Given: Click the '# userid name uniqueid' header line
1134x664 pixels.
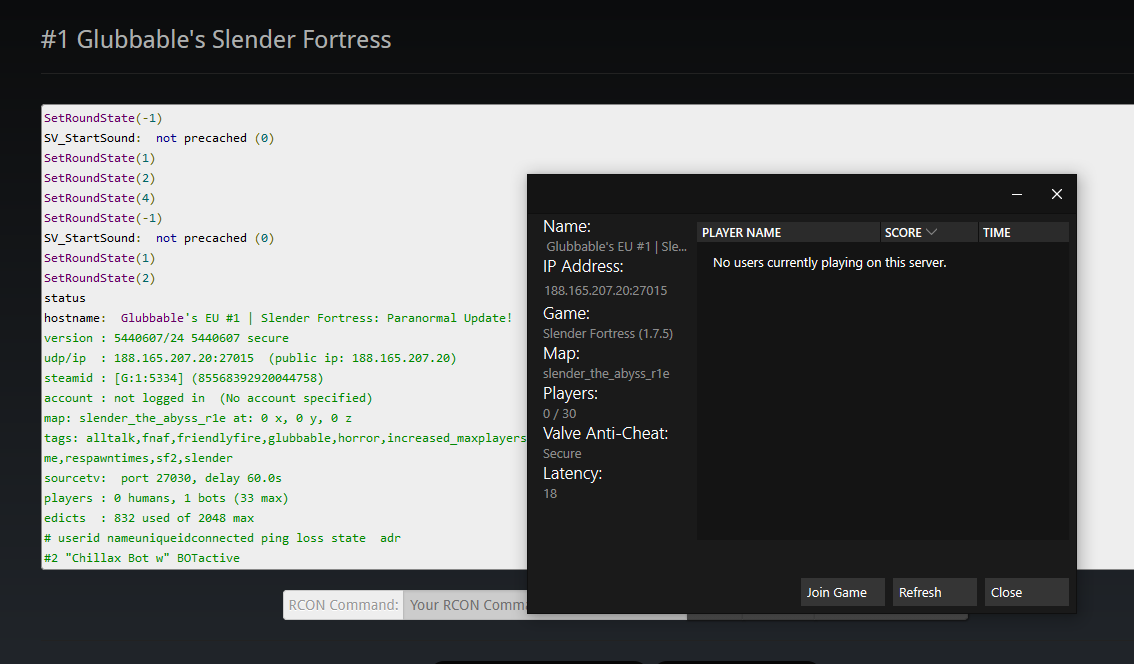Looking at the screenshot, I should (222, 538).
